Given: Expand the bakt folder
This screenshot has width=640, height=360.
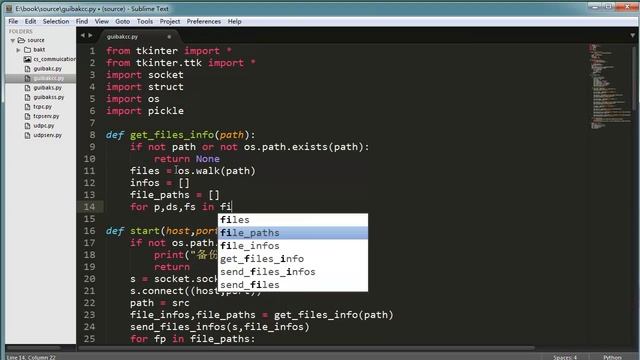Looking at the screenshot, I should [x=18, y=50].
